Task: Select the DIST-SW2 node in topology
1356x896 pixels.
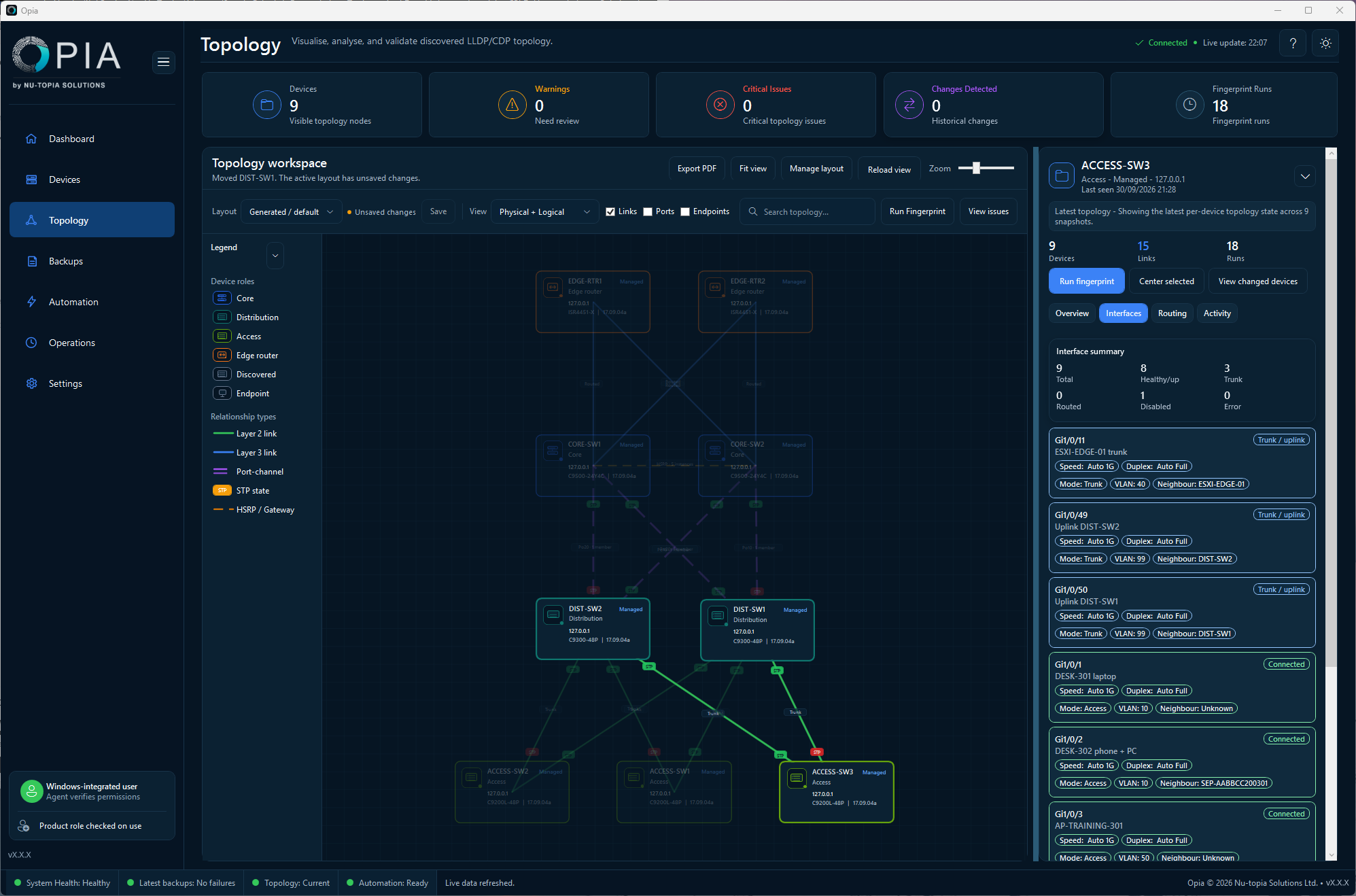Action: (593, 629)
